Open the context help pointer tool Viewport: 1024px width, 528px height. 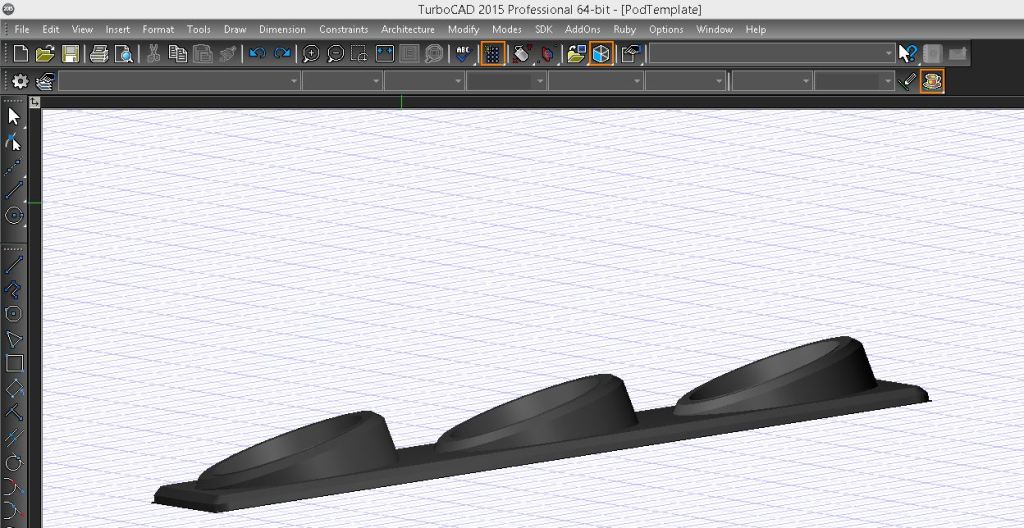908,54
